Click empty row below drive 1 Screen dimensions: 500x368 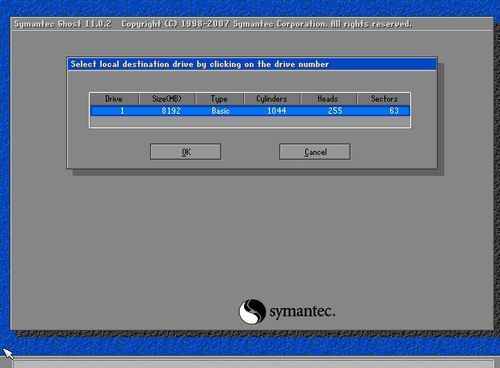(250, 121)
